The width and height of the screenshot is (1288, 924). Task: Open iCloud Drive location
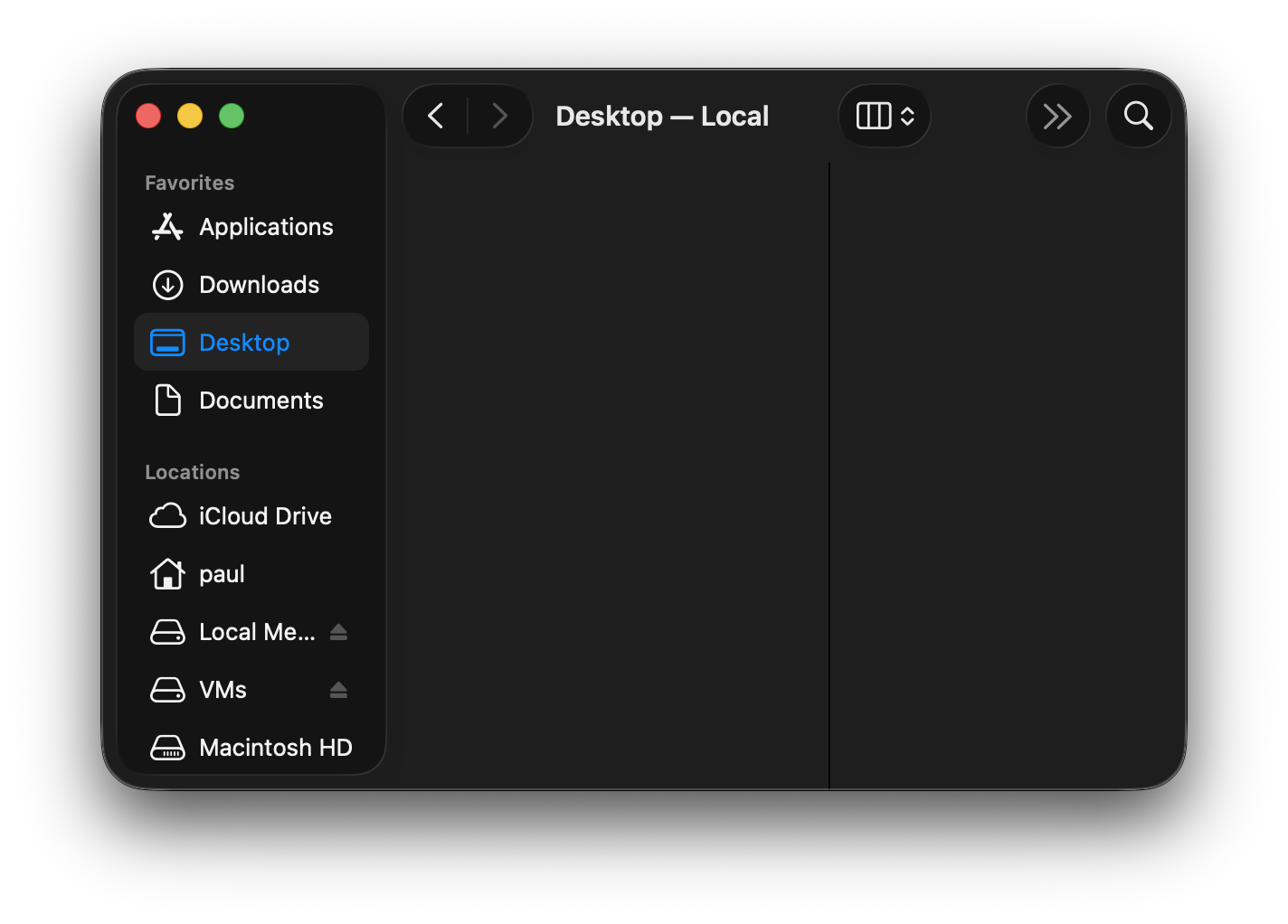[264, 516]
